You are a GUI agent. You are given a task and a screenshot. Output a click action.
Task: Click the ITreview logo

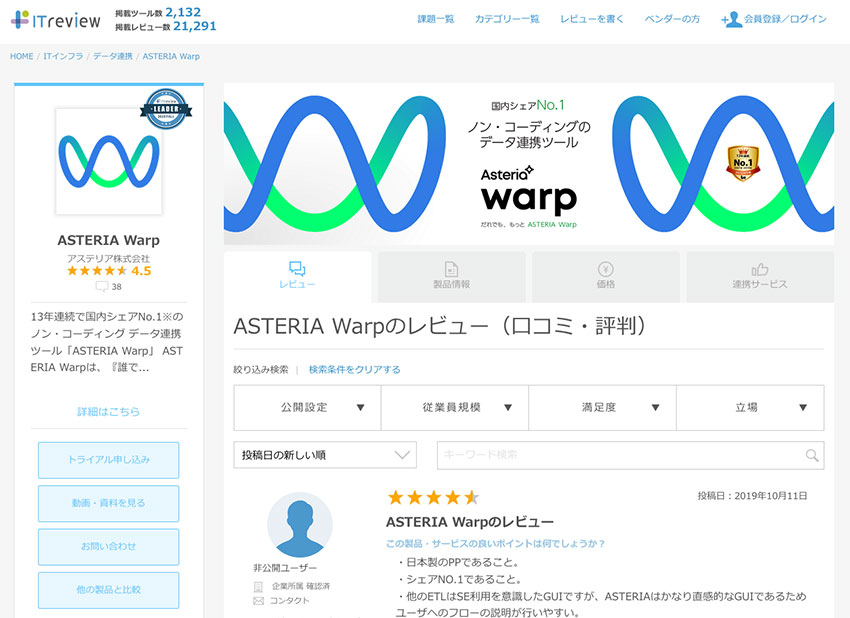(x=55, y=20)
